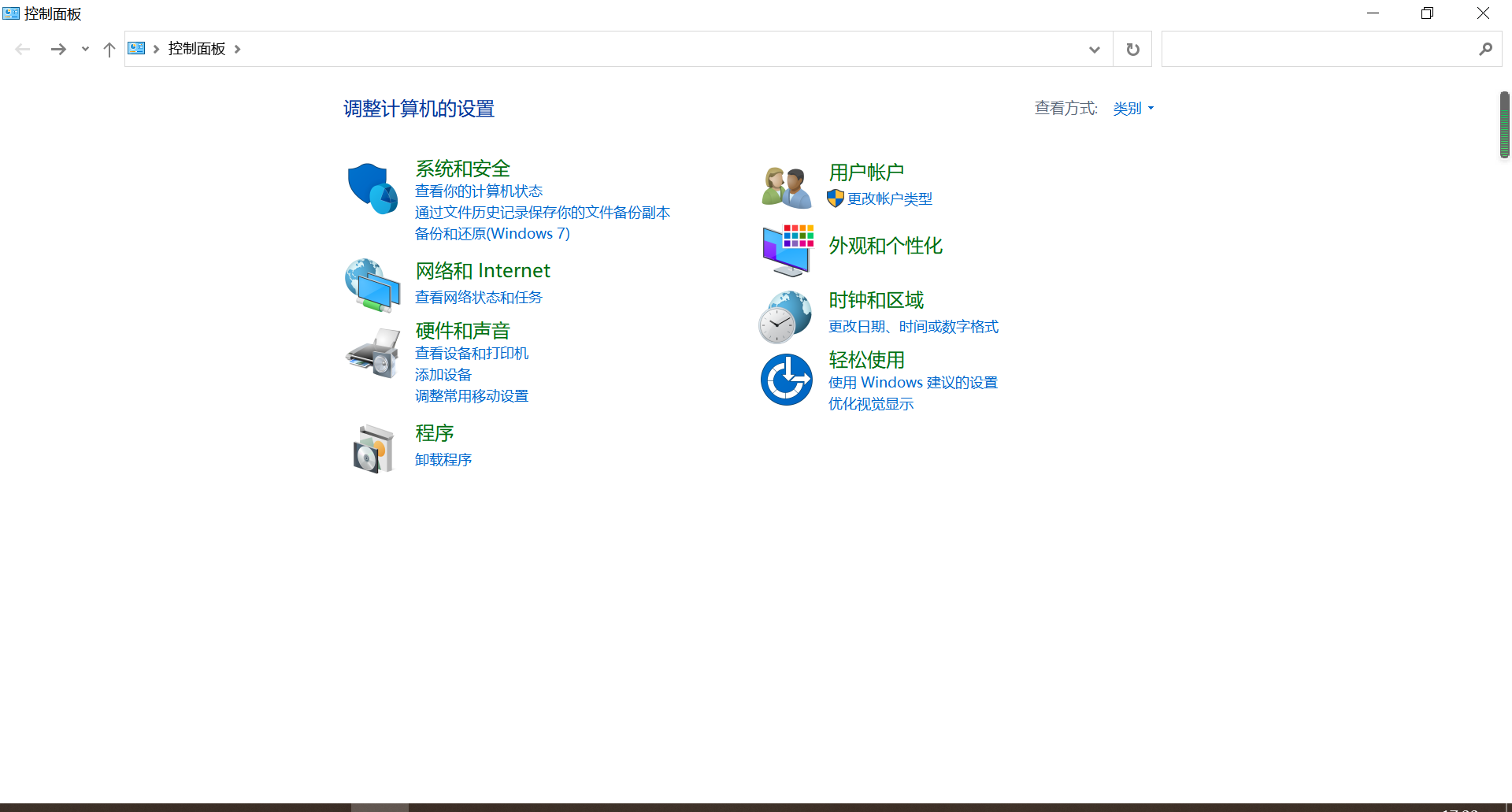
Task: Expand chevron after 控制面板 breadcrumb
Action: pyautogui.click(x=237, y=50)
